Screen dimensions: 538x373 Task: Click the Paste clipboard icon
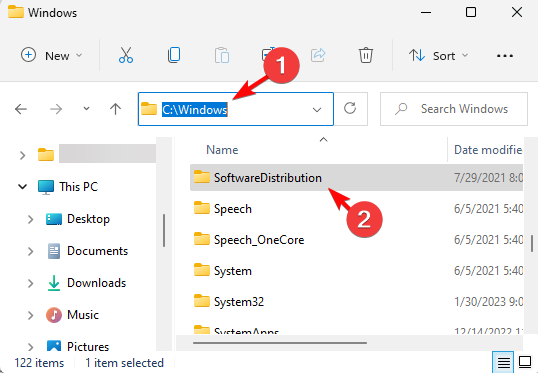point(222,55)
